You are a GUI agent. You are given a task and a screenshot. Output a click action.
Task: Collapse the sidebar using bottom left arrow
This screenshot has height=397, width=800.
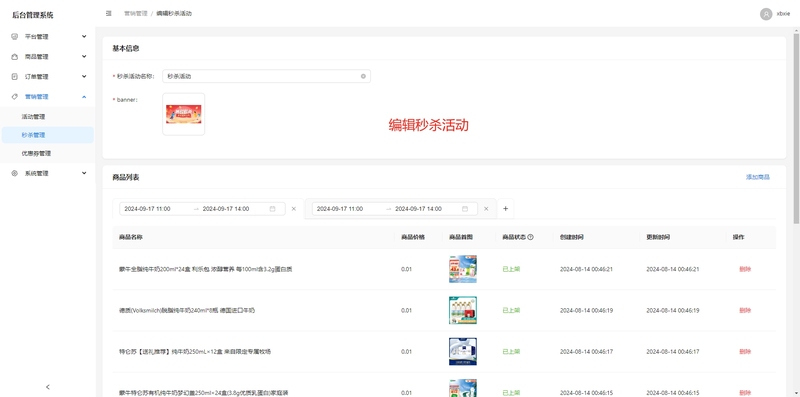point(48,387)
